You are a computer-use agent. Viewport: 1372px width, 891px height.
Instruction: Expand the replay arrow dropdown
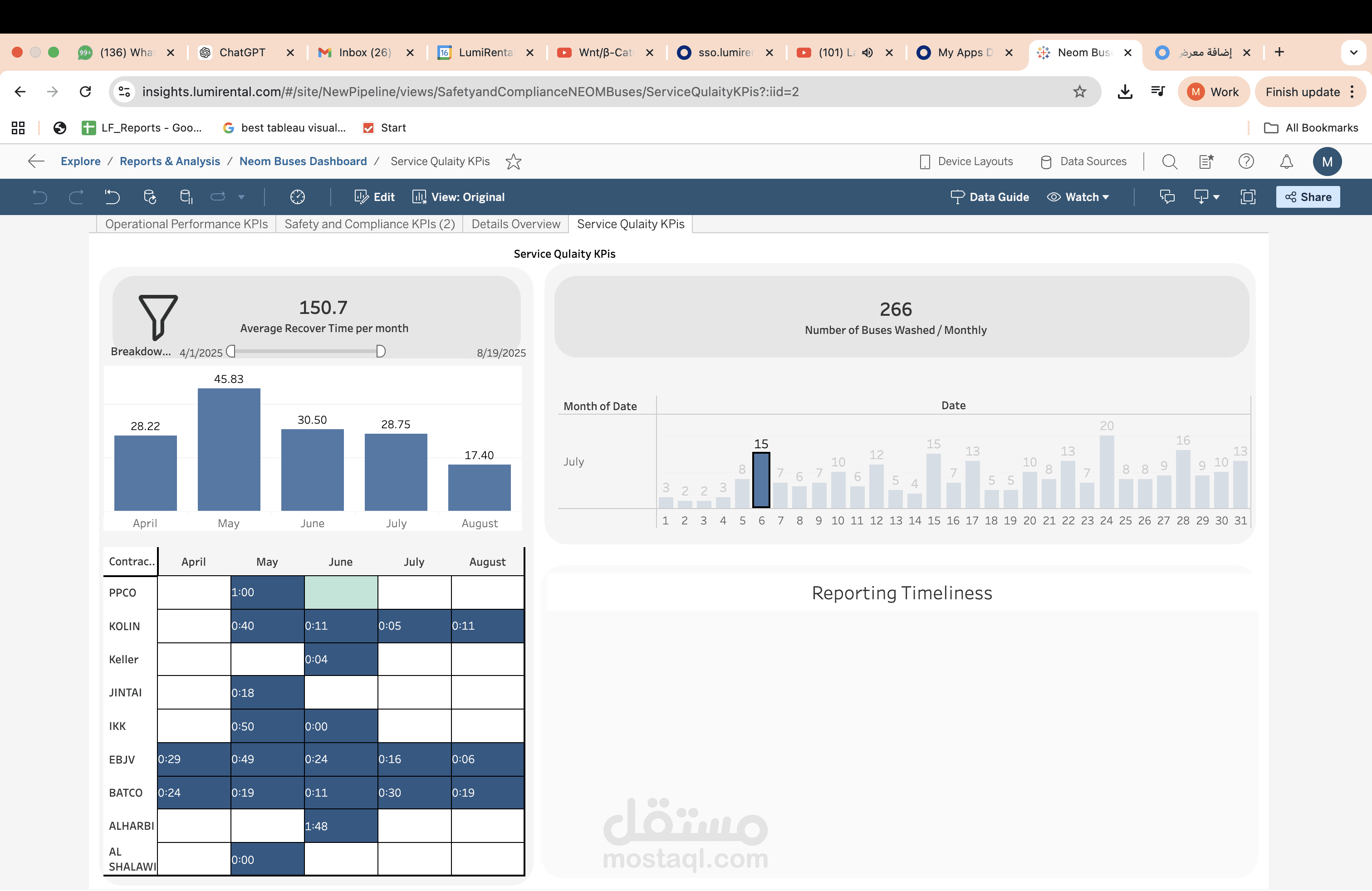(x=241, y=197)
